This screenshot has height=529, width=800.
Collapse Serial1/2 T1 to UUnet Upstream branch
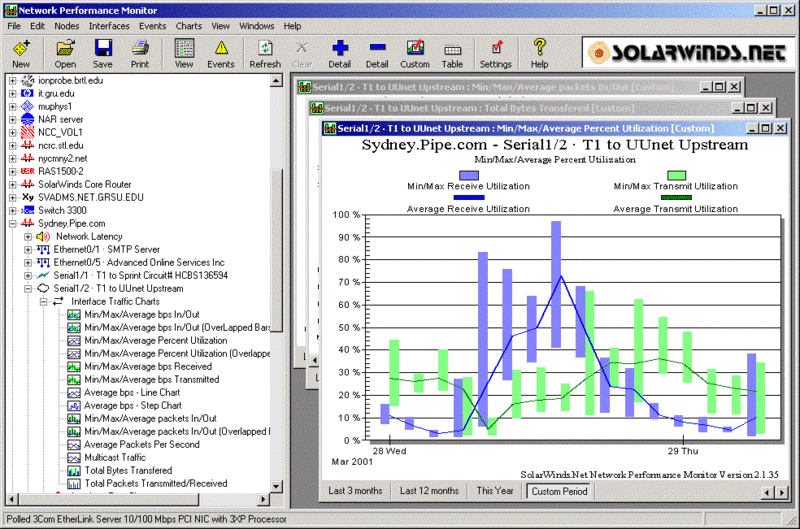(28, 289)
